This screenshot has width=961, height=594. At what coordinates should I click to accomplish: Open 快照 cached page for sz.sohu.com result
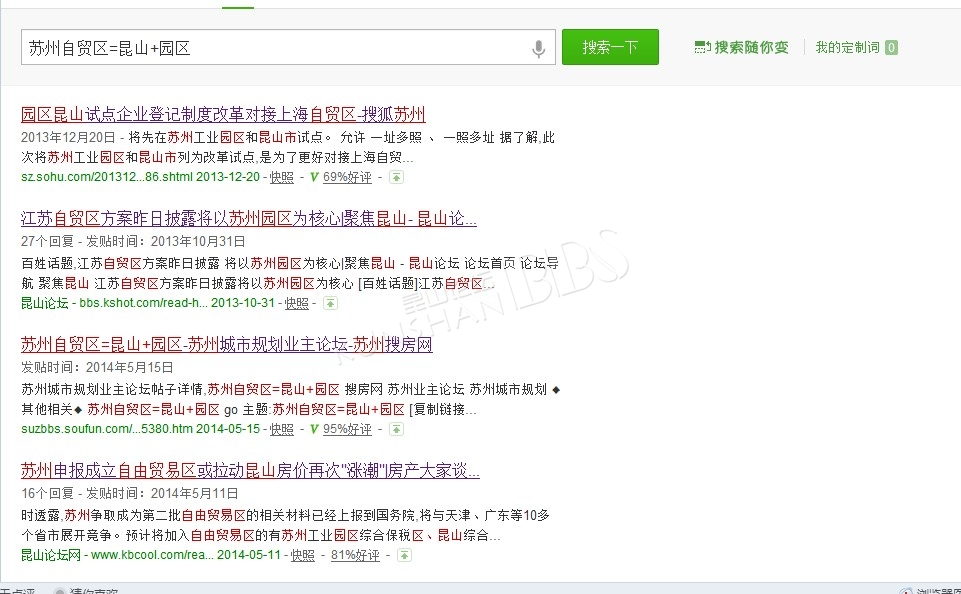tap(281, 177)
